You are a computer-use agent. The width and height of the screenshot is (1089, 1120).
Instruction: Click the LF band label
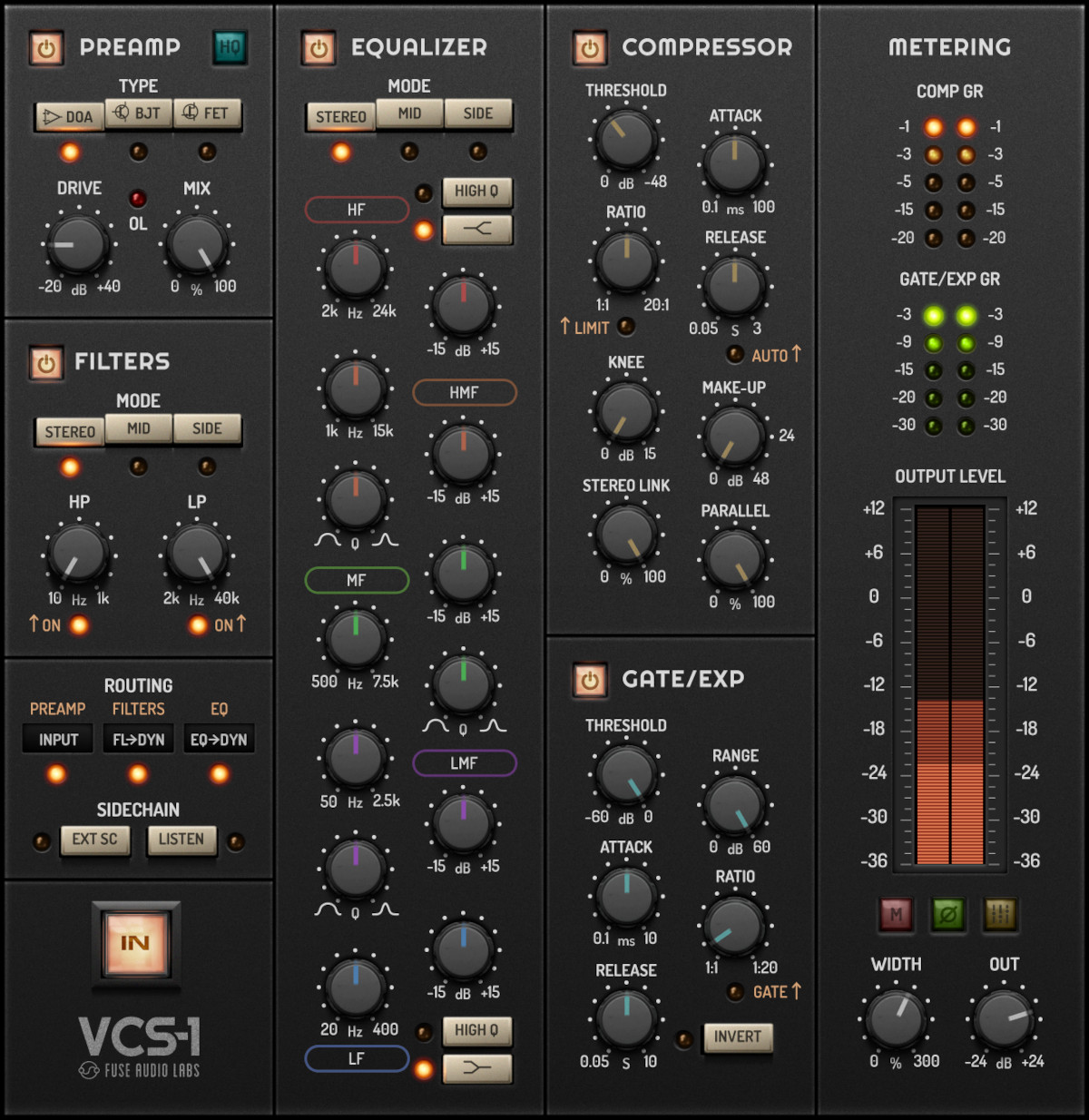point(357,1058)
